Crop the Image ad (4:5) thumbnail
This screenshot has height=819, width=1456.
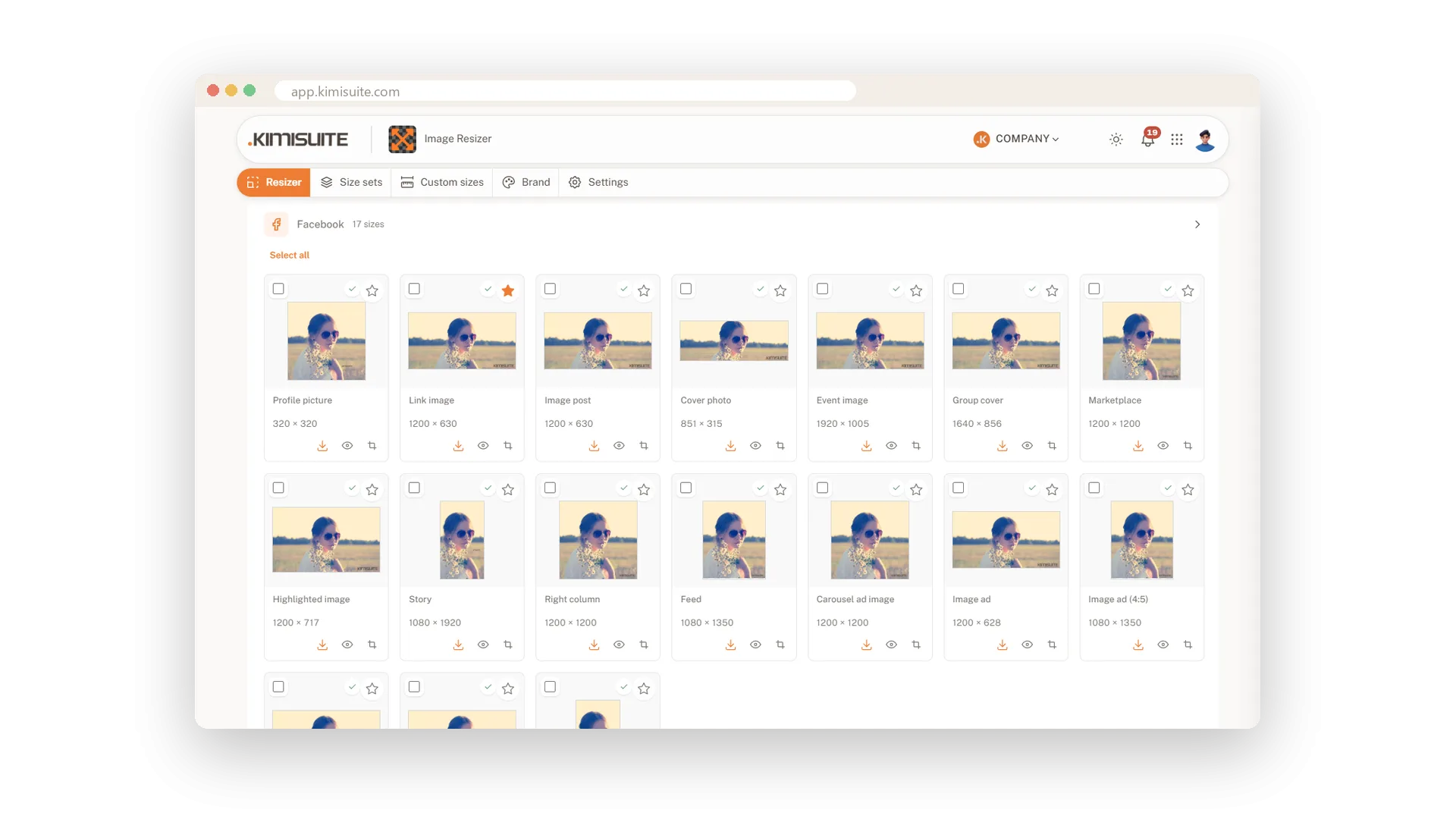(x=1188, y=645)
